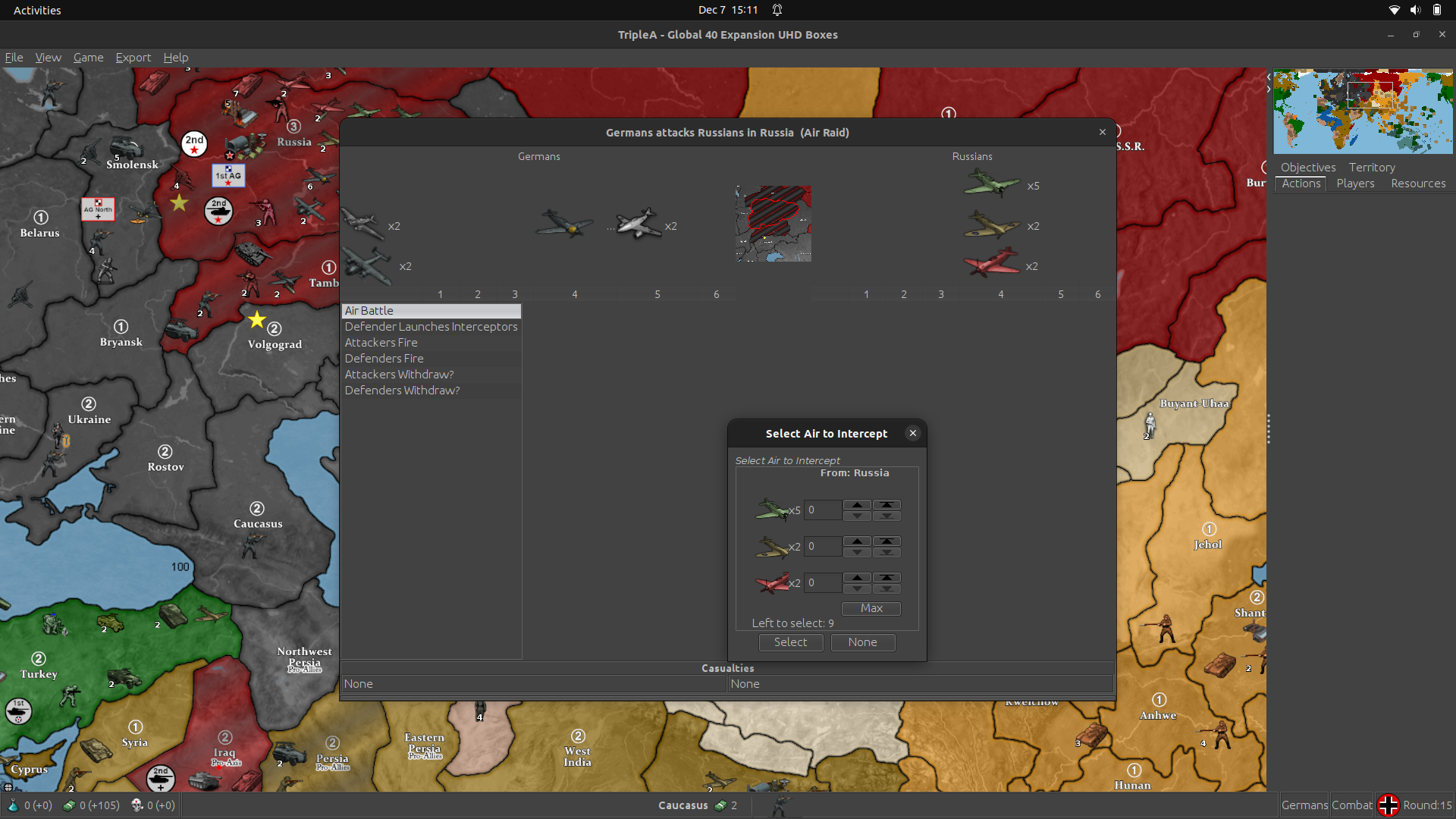Image resolution: width=1456 pixels, height=819 pixels.
Task: Increase tan fighter x2 count by one
Action: (x=857, y=541)
